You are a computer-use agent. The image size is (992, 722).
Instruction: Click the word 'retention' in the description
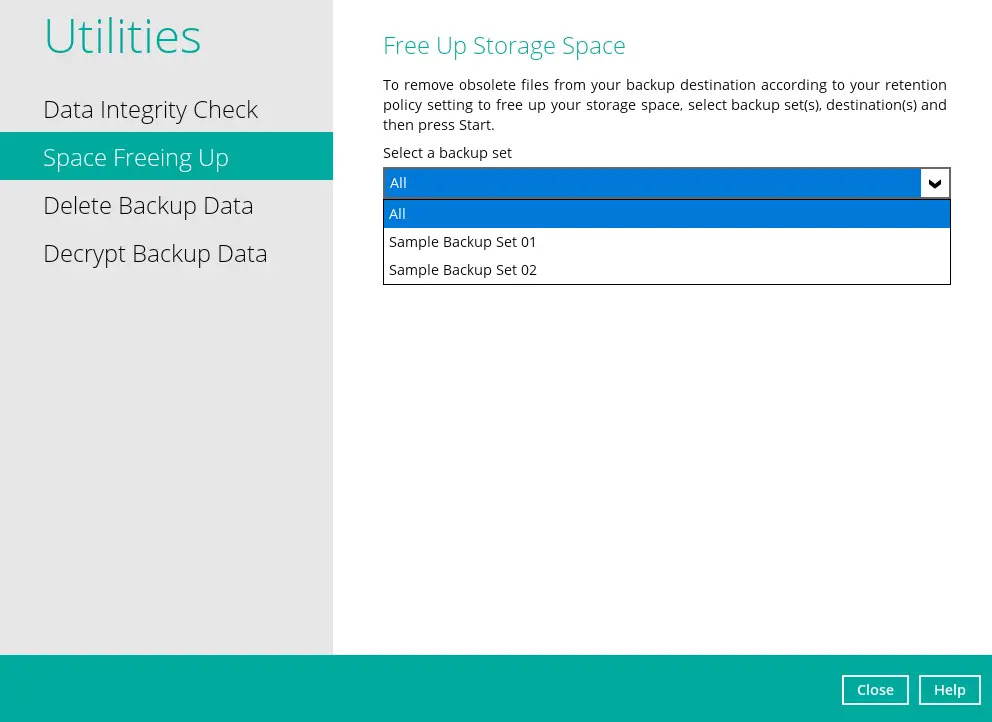pos(913,85)
